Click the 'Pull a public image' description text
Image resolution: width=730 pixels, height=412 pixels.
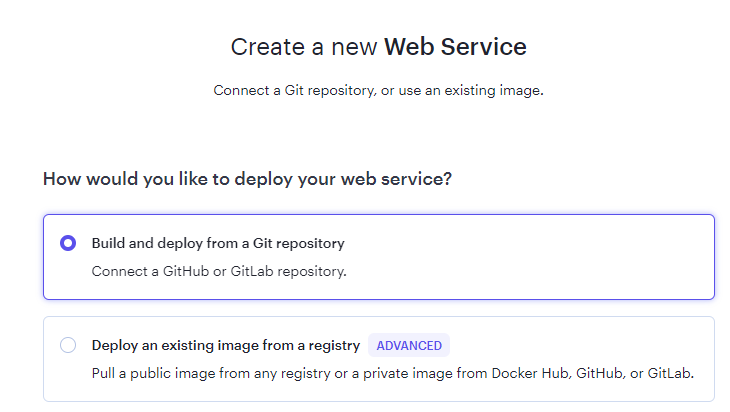[x=392, y=373]
